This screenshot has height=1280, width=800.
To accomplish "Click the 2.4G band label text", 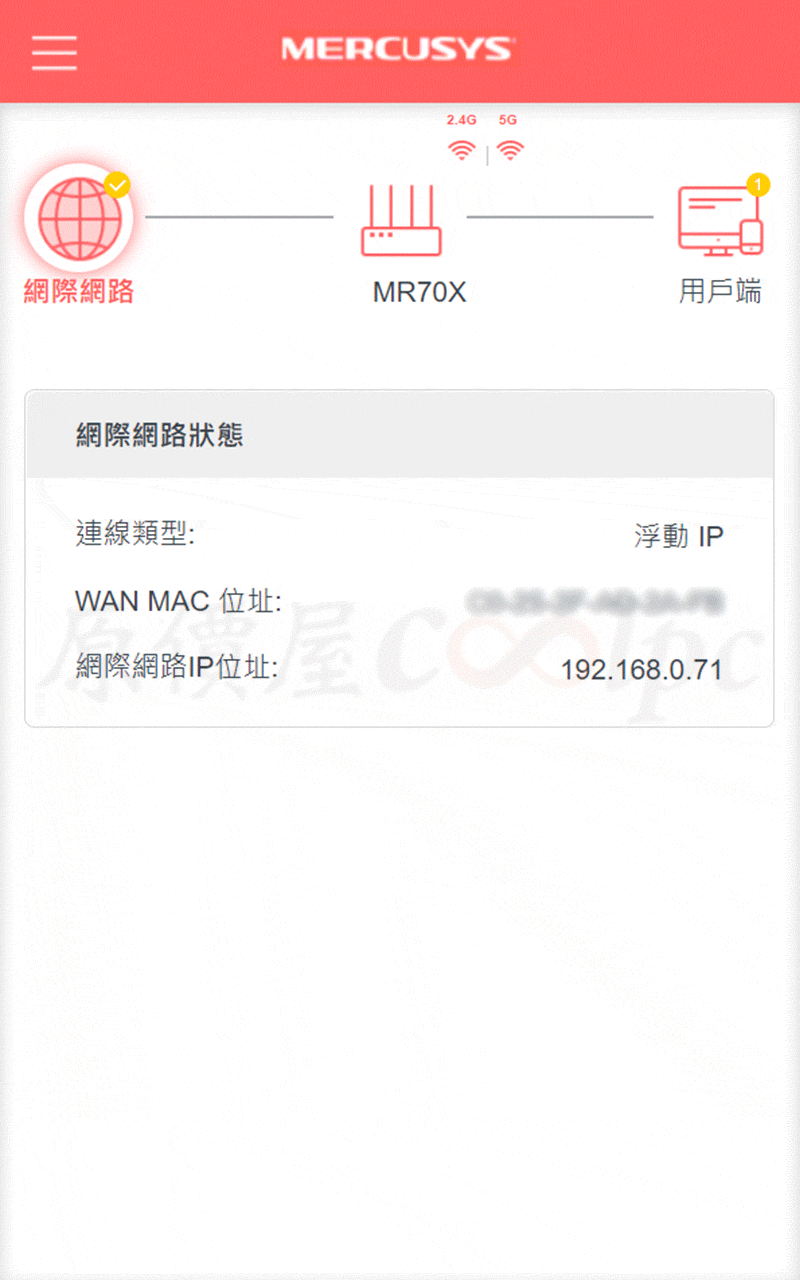I will tap(461, 119).
